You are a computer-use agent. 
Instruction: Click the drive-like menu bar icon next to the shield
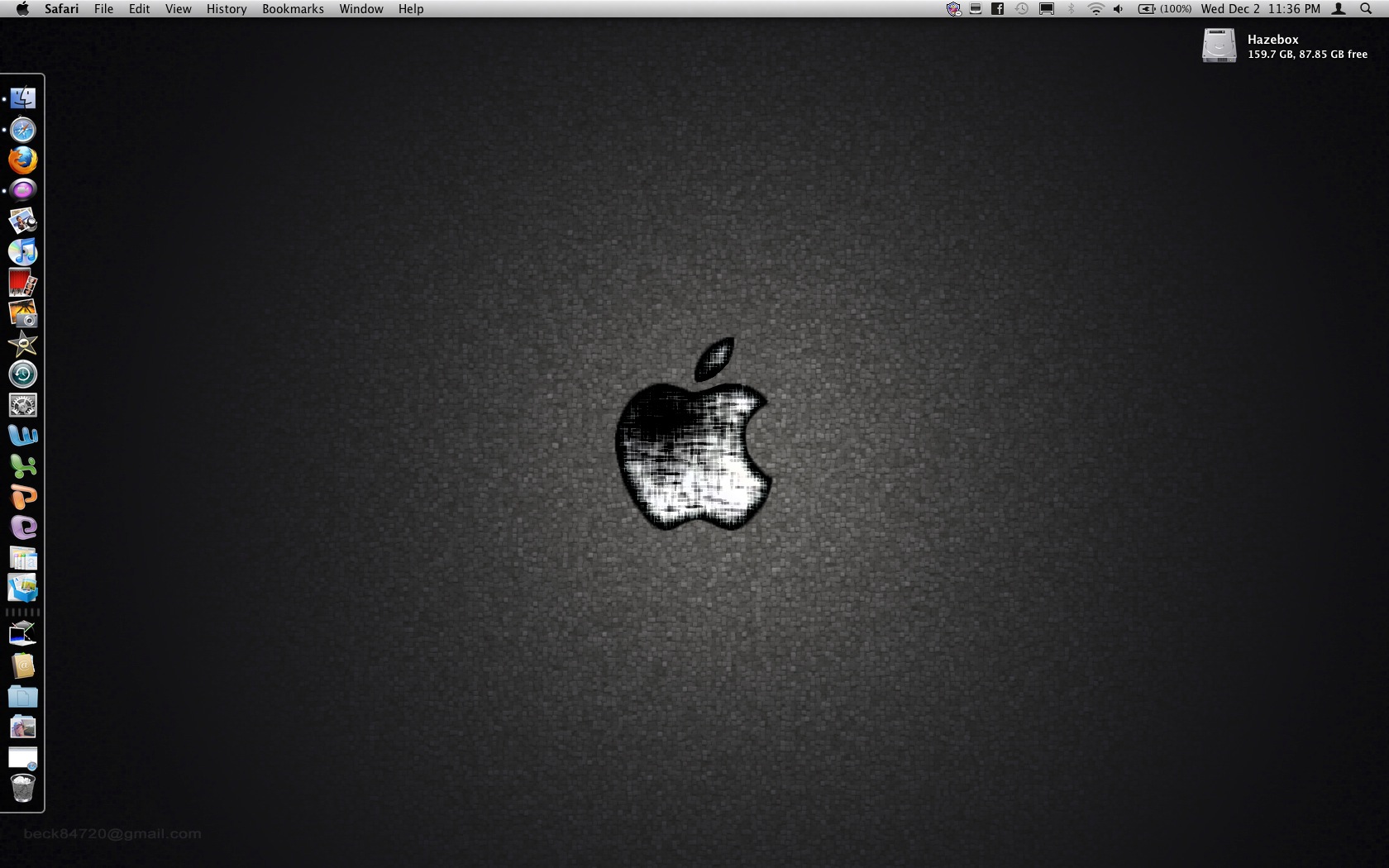(976, 9)
